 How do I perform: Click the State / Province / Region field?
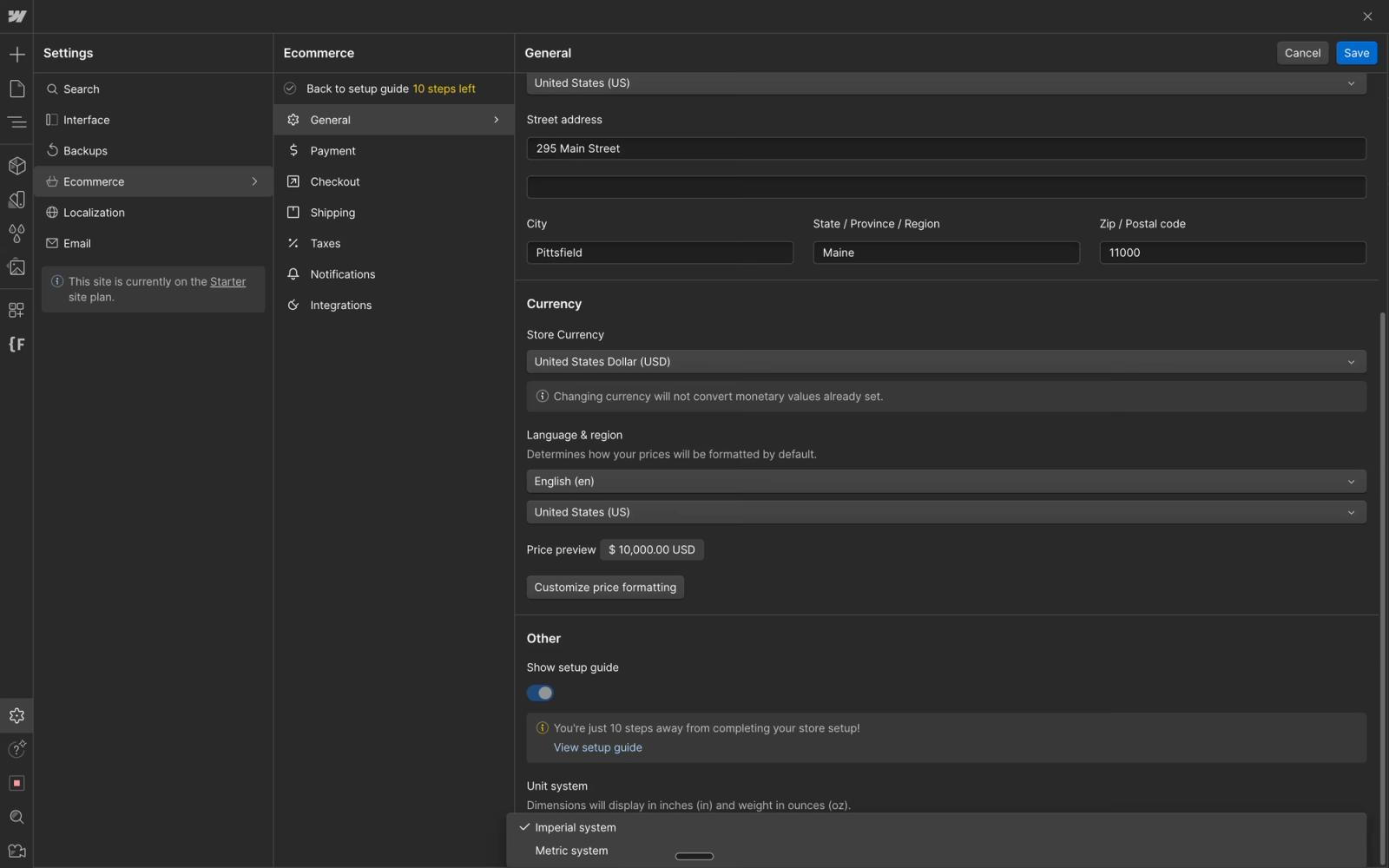pos(946,253)
